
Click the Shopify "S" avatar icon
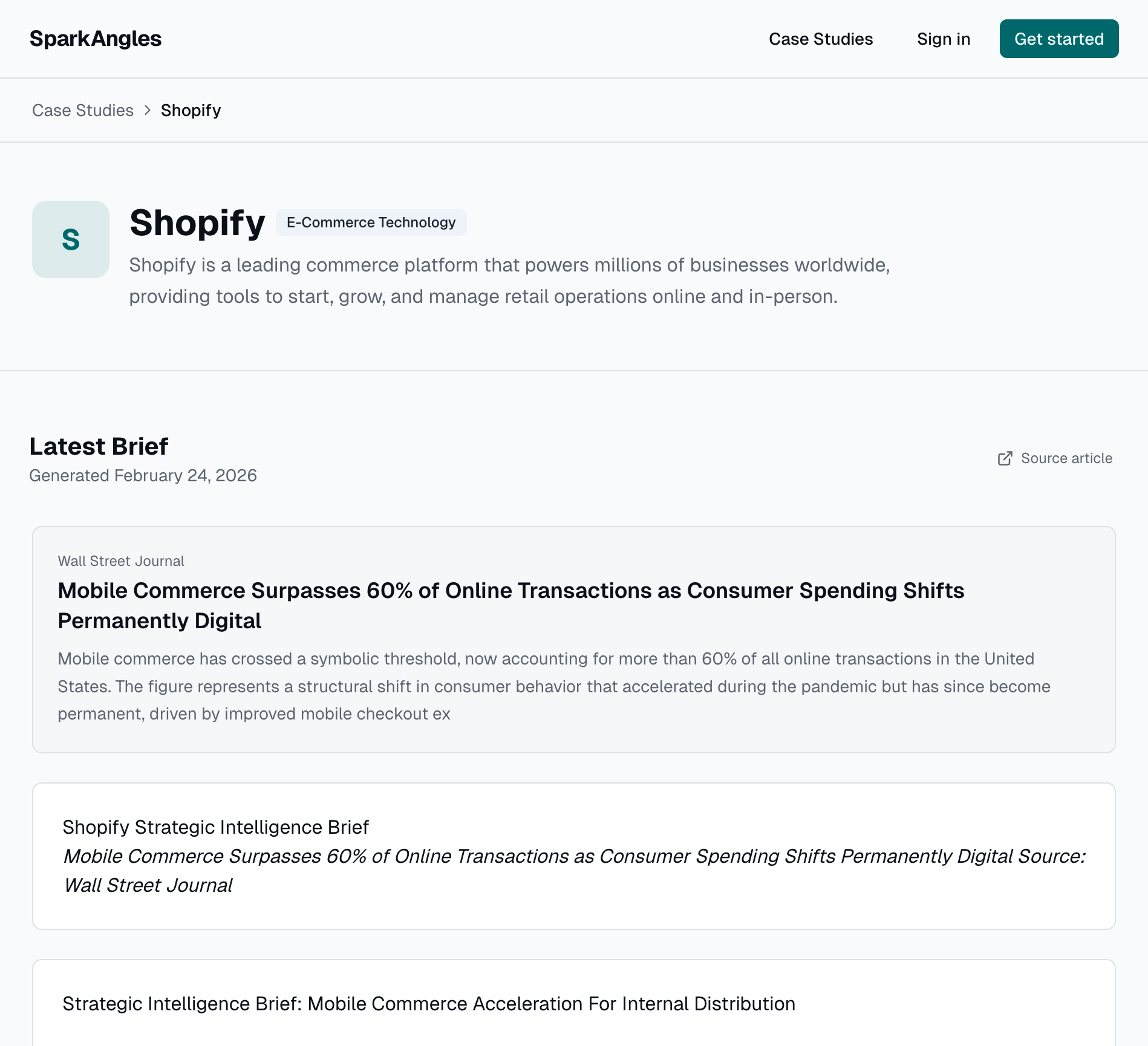[70, 239]
